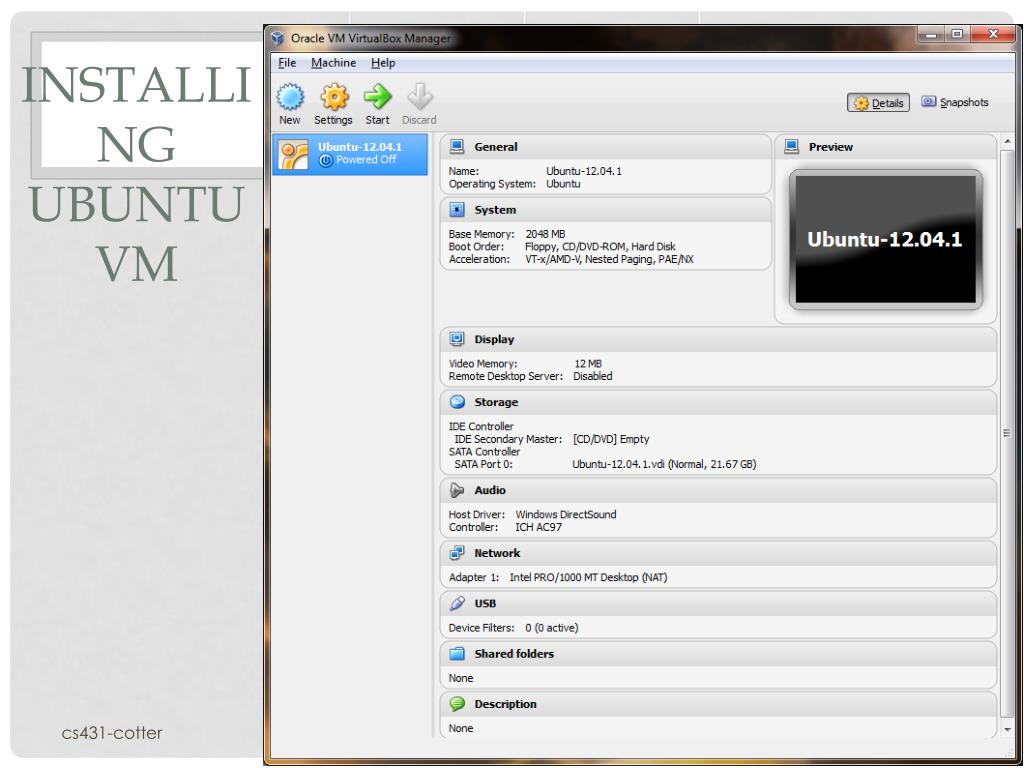This screenshot has width=1024, height=768.
Task: Click the Acceleration VT-x/AMD-V value
Action: click(609, 259)
